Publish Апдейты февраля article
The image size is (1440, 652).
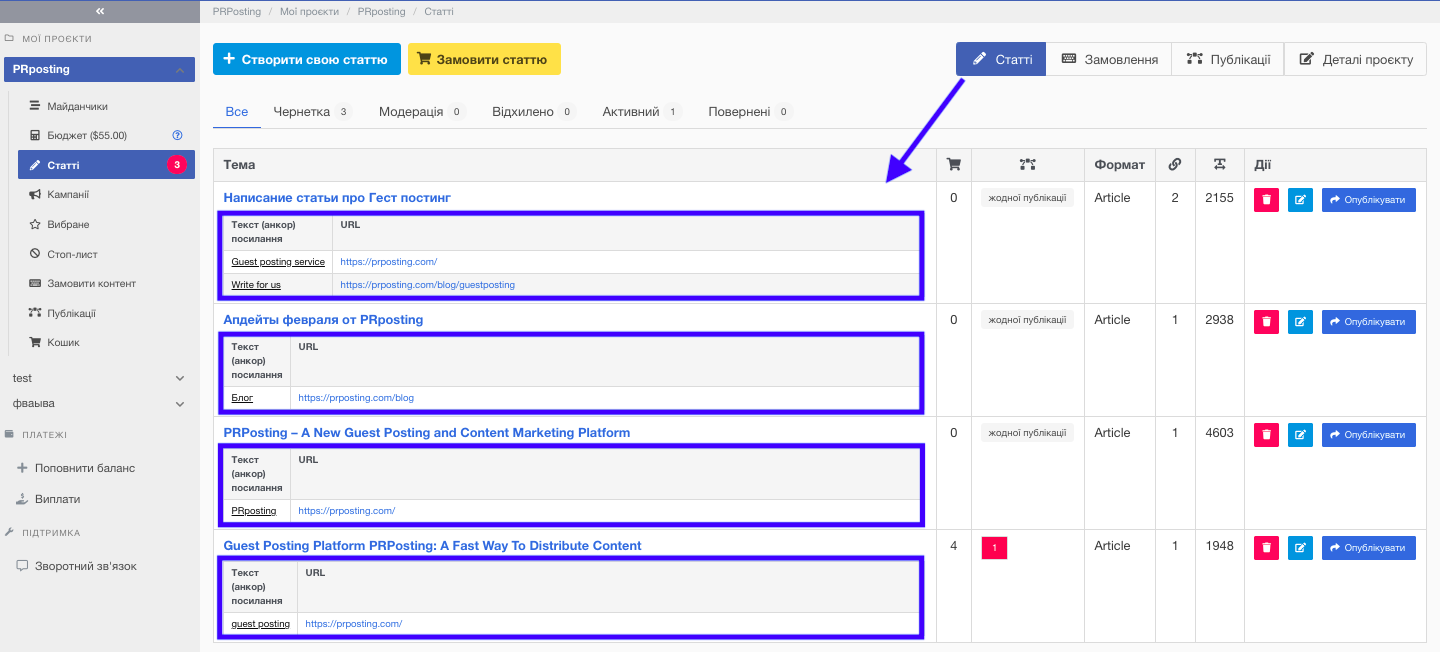(1369, 322)
